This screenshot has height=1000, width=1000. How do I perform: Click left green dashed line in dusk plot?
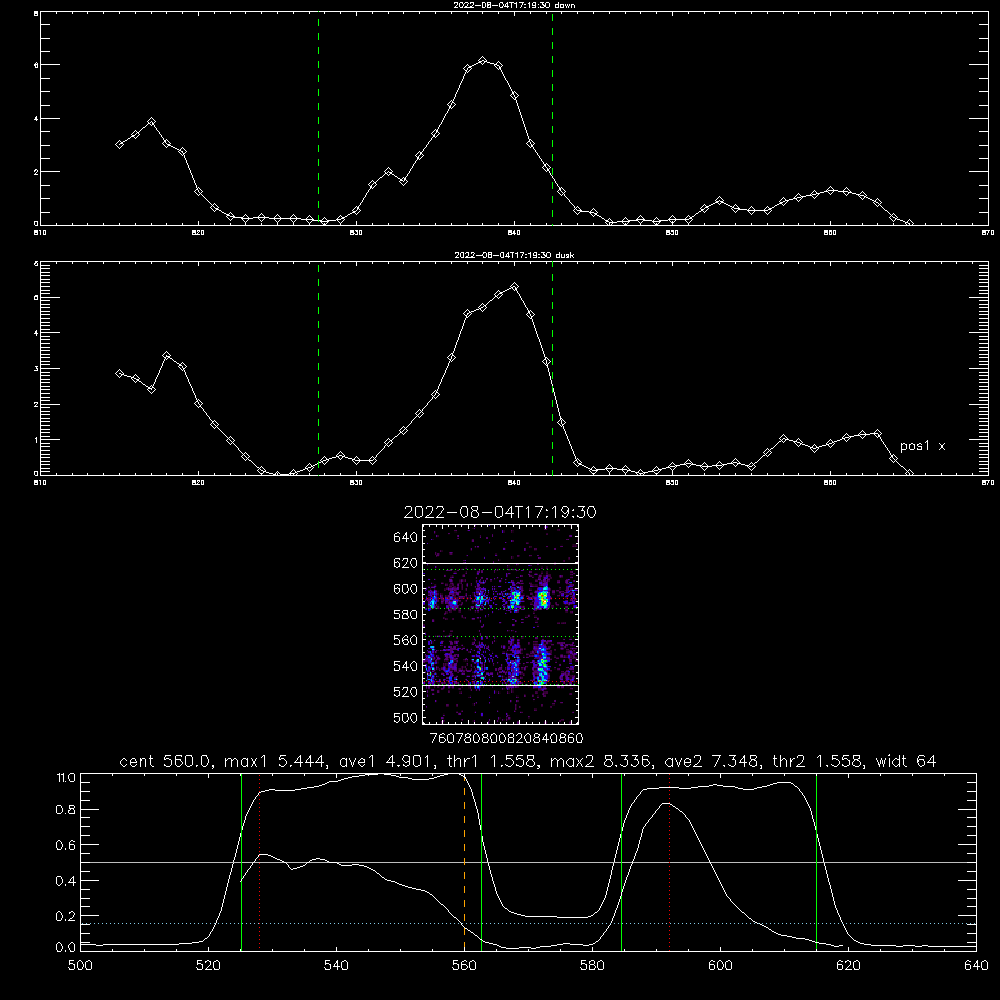tap(318, 369)
